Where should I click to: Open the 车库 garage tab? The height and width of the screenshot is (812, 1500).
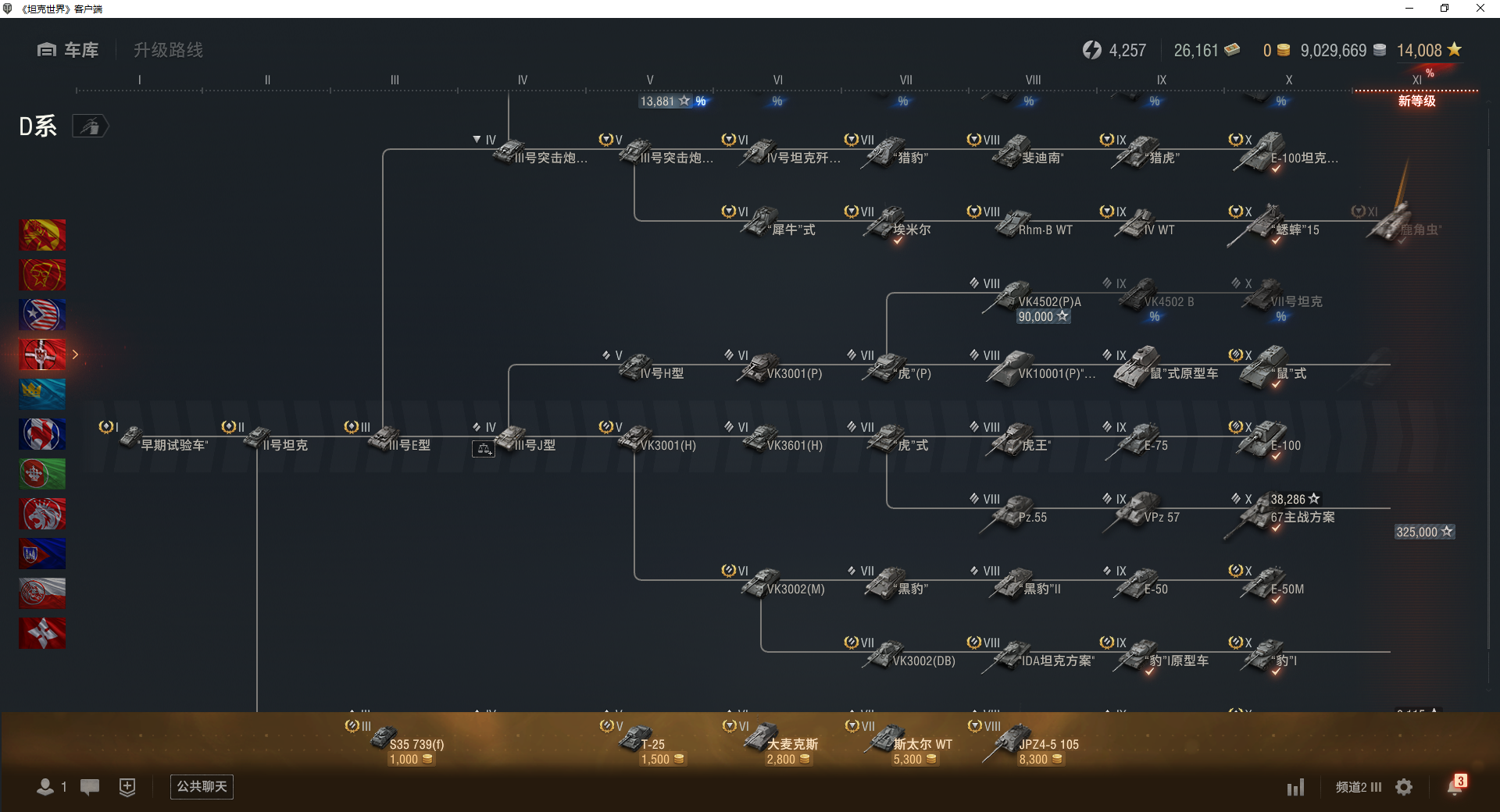pyautogui.click(x=68, y=50)
